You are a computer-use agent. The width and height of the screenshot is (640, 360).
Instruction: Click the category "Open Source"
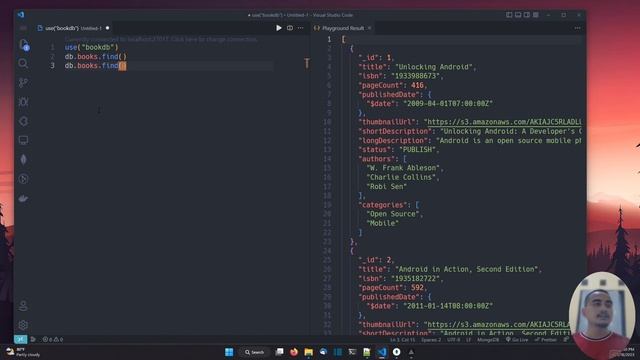point(393,214)
